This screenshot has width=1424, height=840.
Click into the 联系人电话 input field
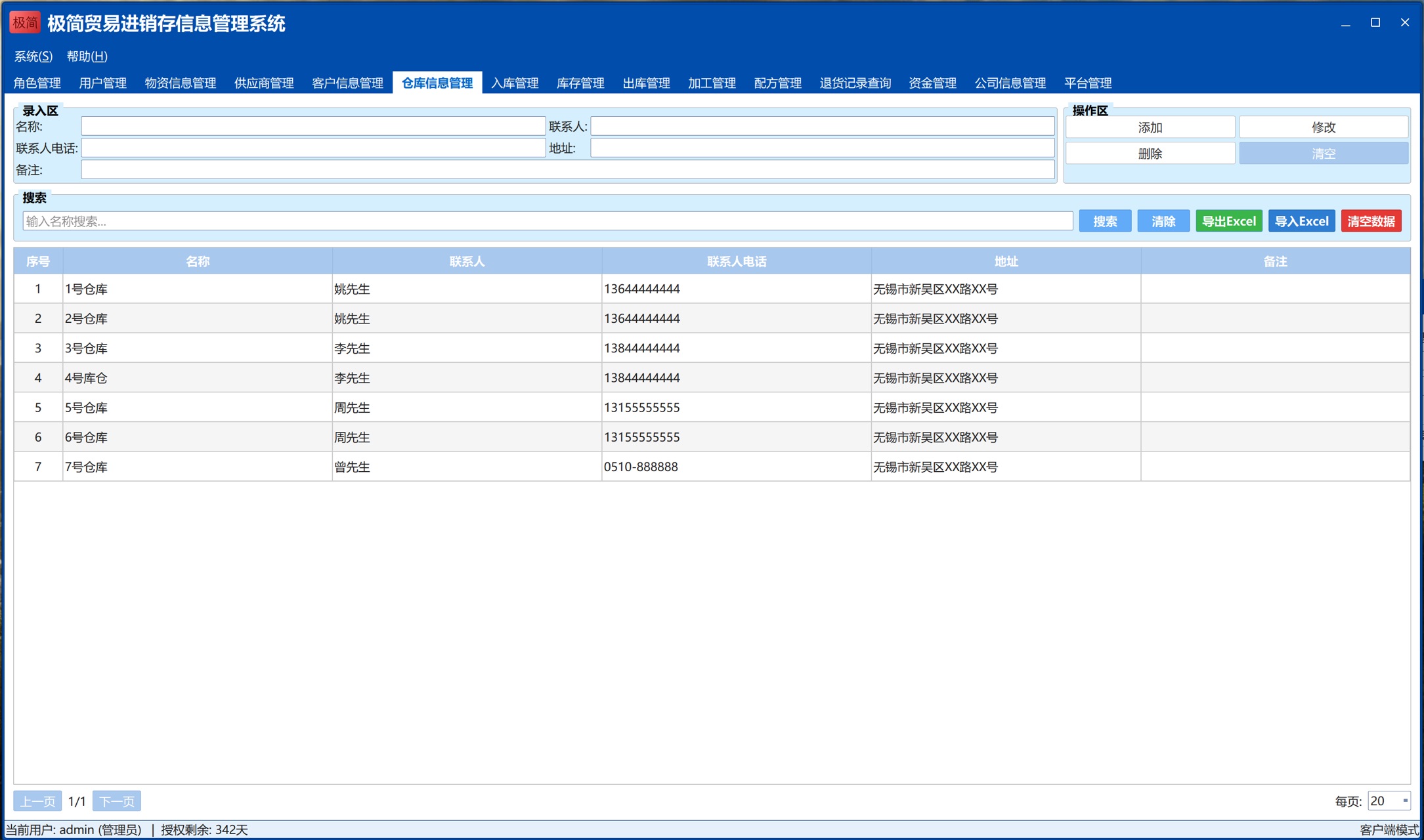pos(313,148)
